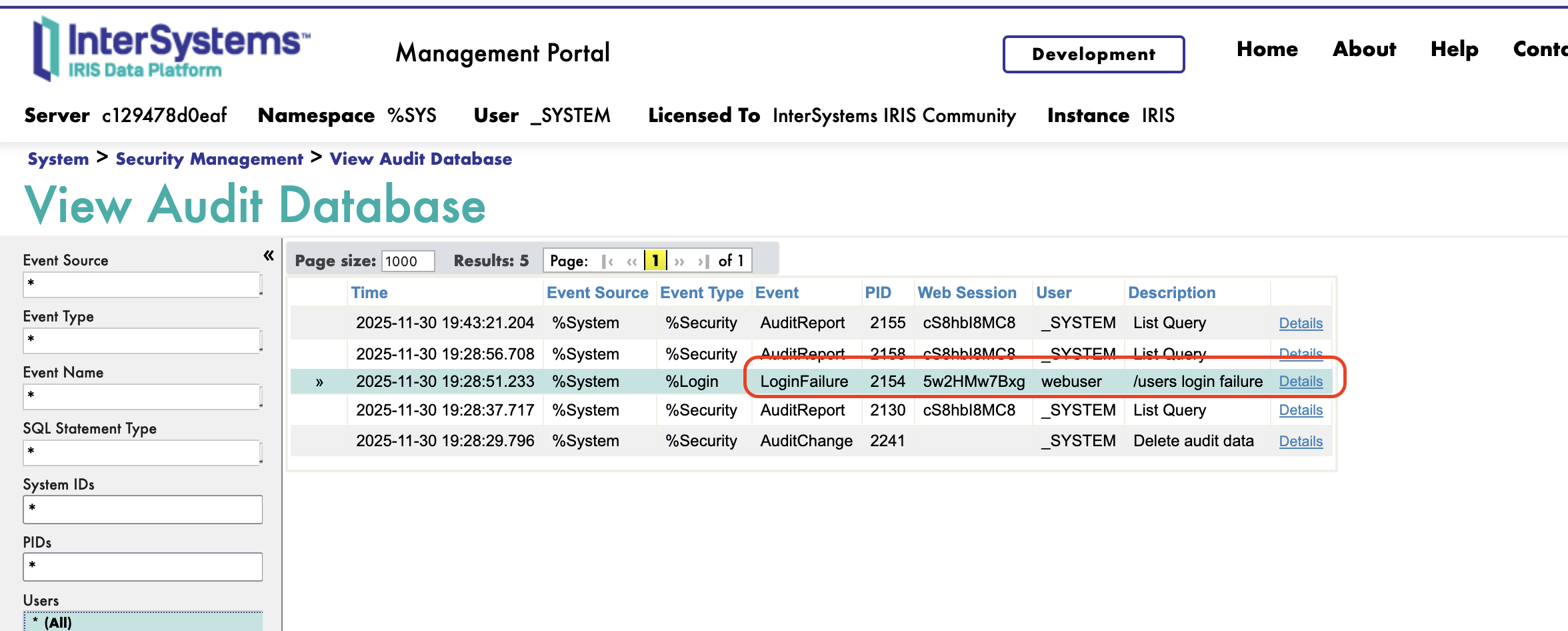This screenshot has width=1568, height=631.
Task: Navigate to Security Management breadcrumb
Action: [209, 159]
